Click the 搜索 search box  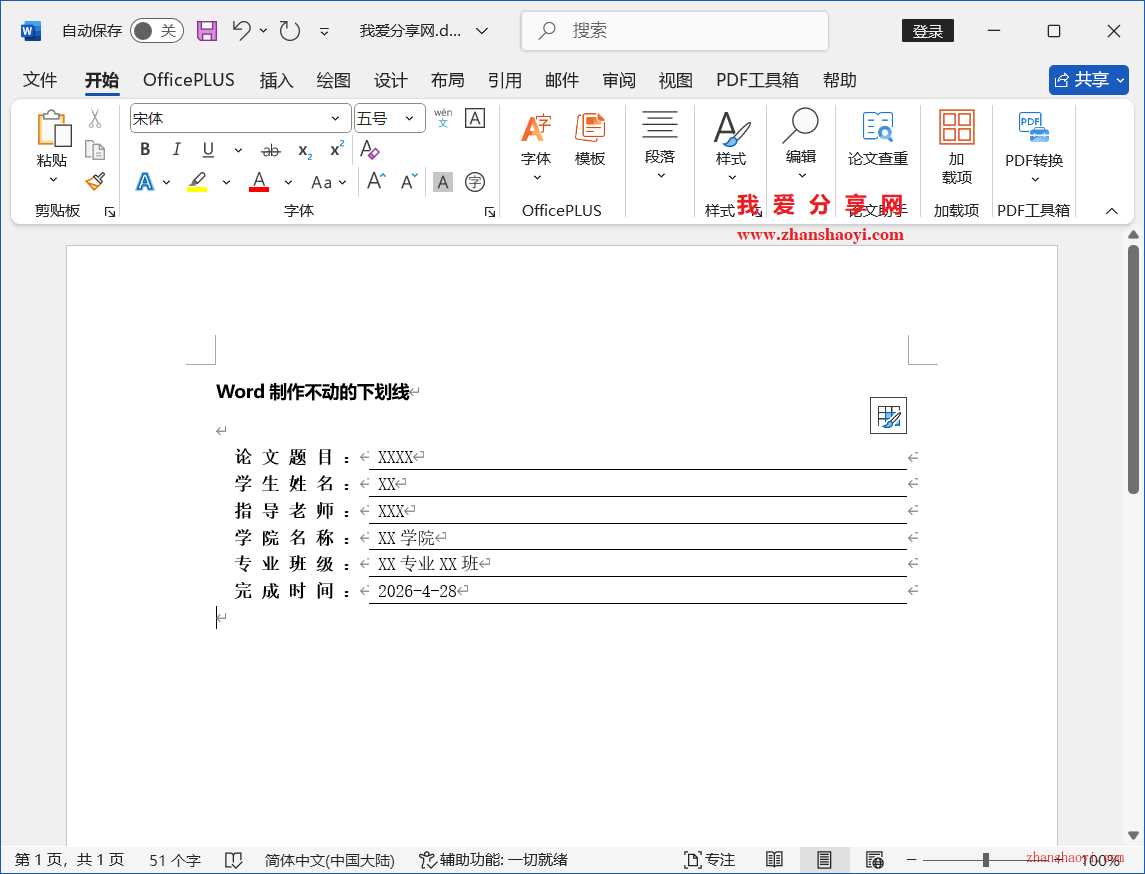(675, 31)
